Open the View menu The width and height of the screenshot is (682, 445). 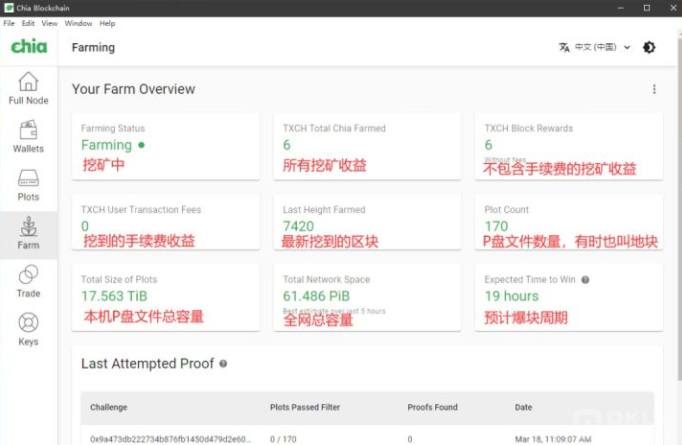[49, 23]
